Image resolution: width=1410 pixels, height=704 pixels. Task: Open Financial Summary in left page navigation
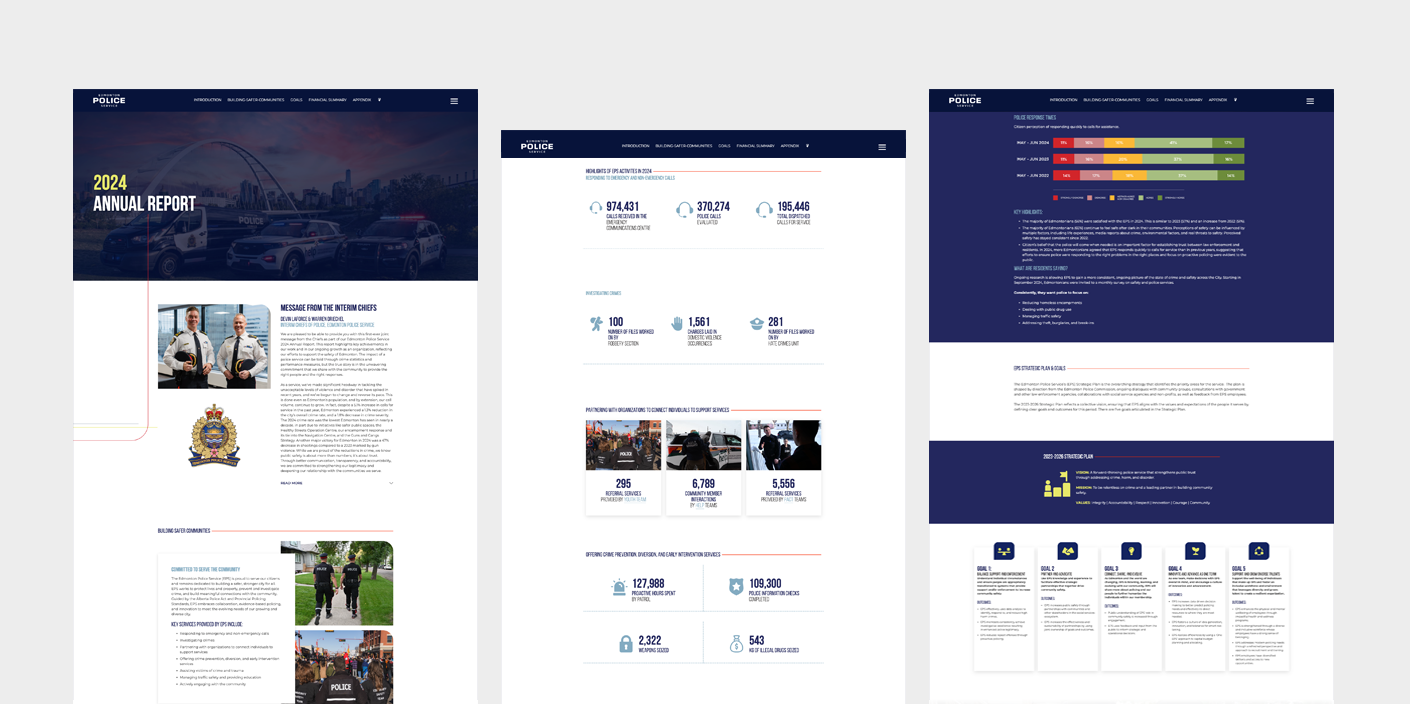(x=327, y=100)
